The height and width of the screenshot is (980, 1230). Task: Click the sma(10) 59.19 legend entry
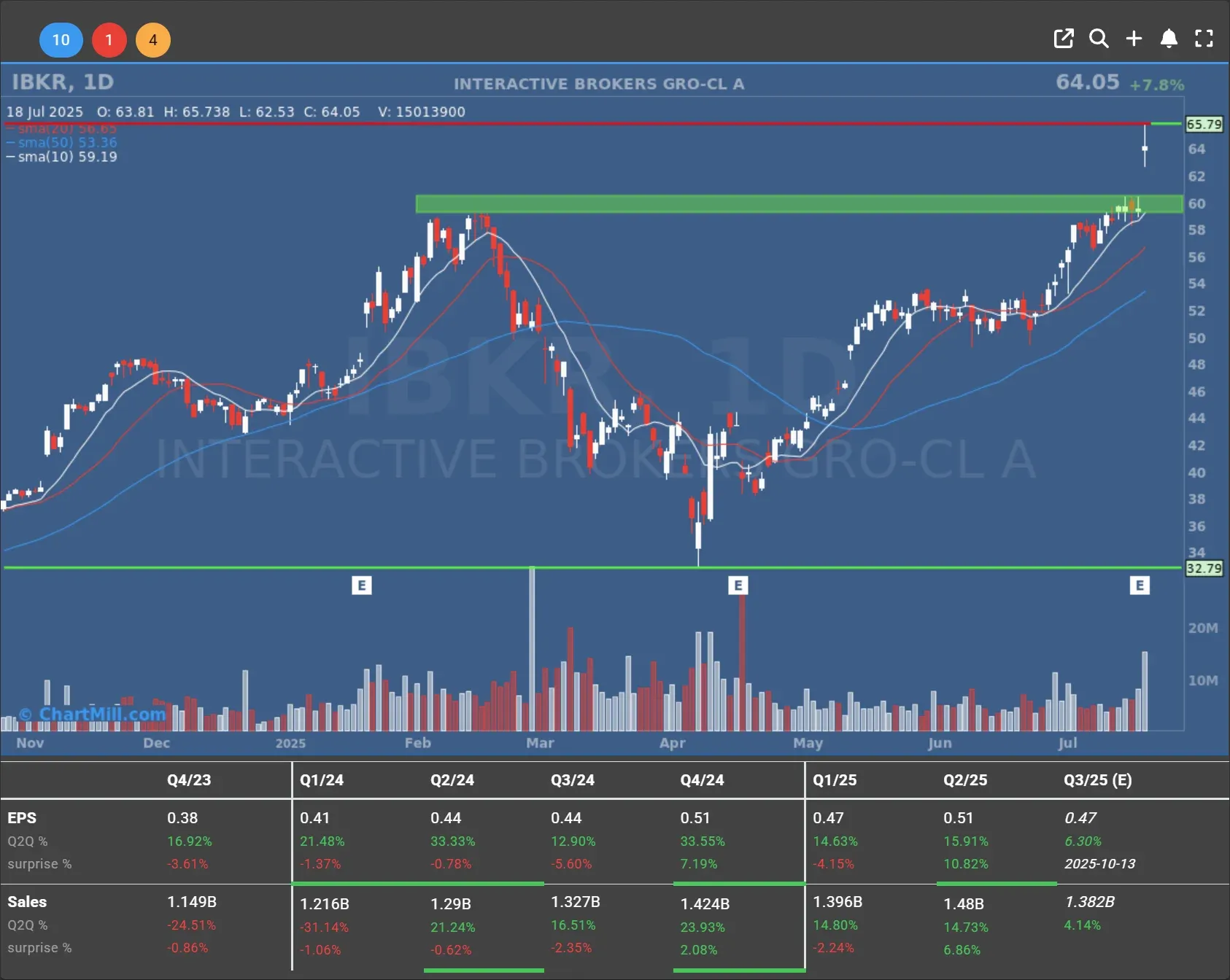click(x=62, y=157)
